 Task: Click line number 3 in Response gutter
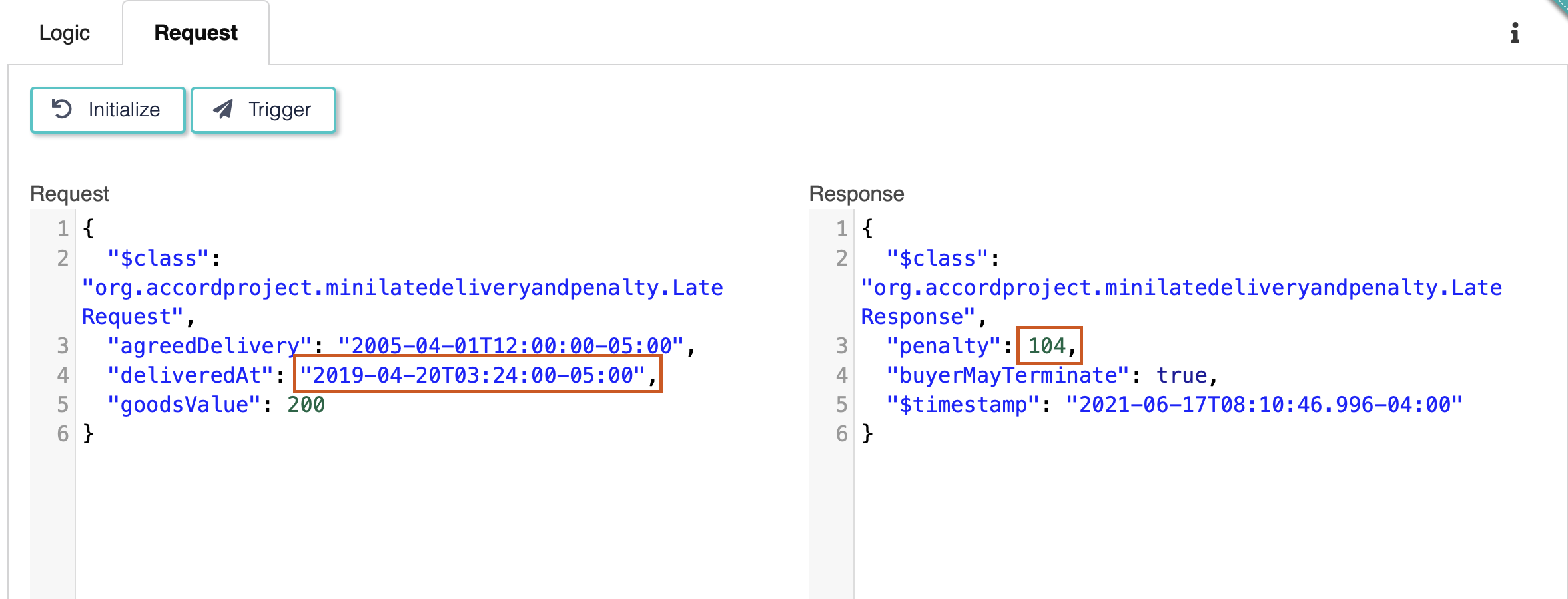[841, 346]
